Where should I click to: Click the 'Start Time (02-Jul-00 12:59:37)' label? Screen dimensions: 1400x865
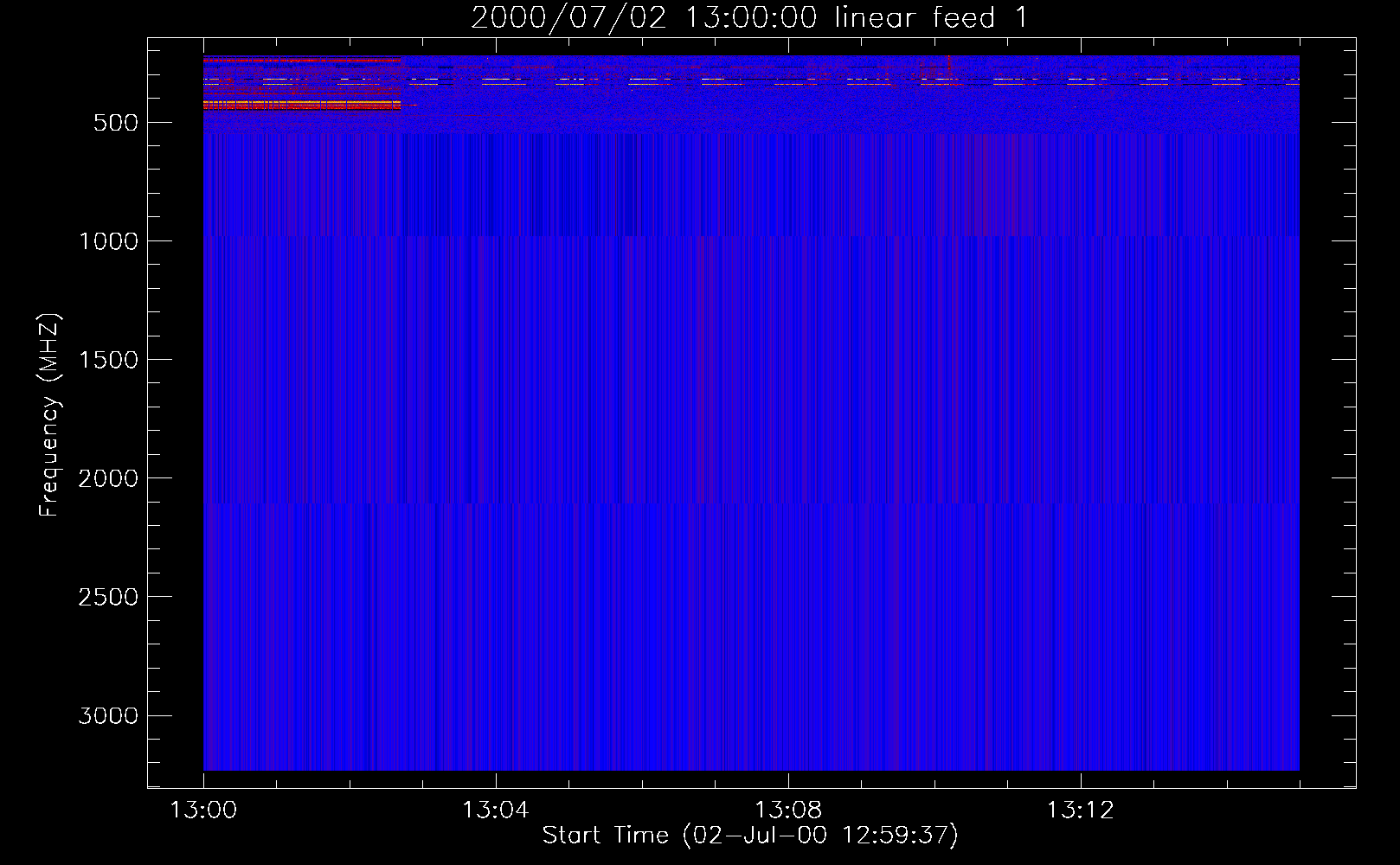pos(750,836)
